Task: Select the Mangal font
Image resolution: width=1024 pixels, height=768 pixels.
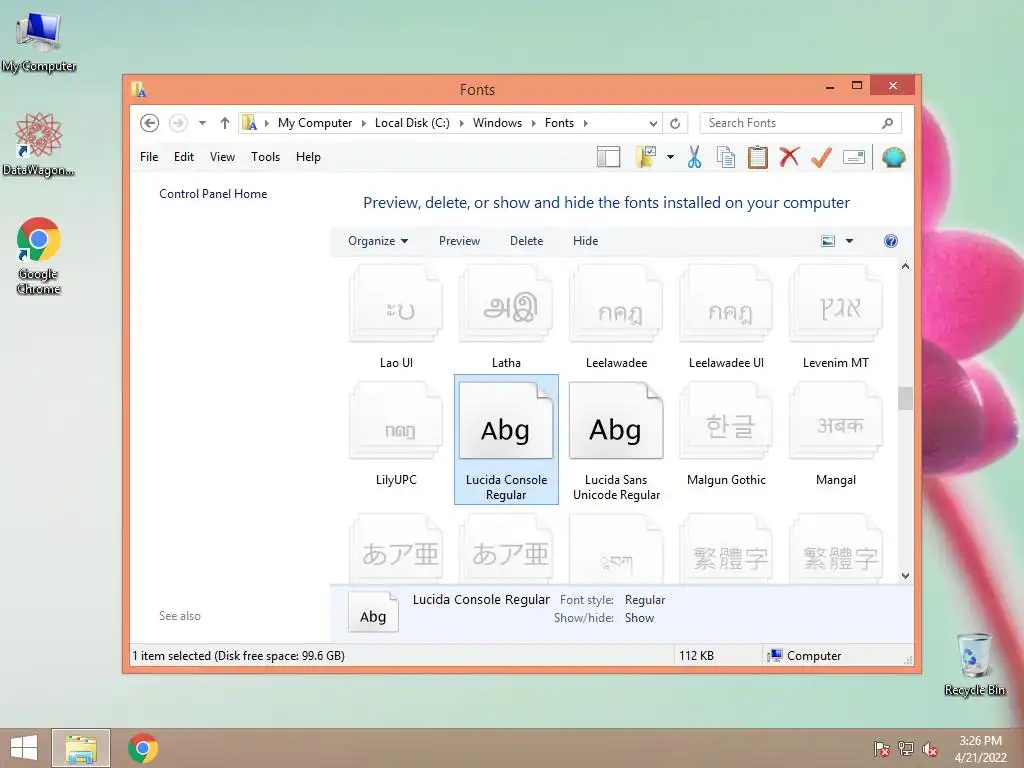Action: [835, 435]
